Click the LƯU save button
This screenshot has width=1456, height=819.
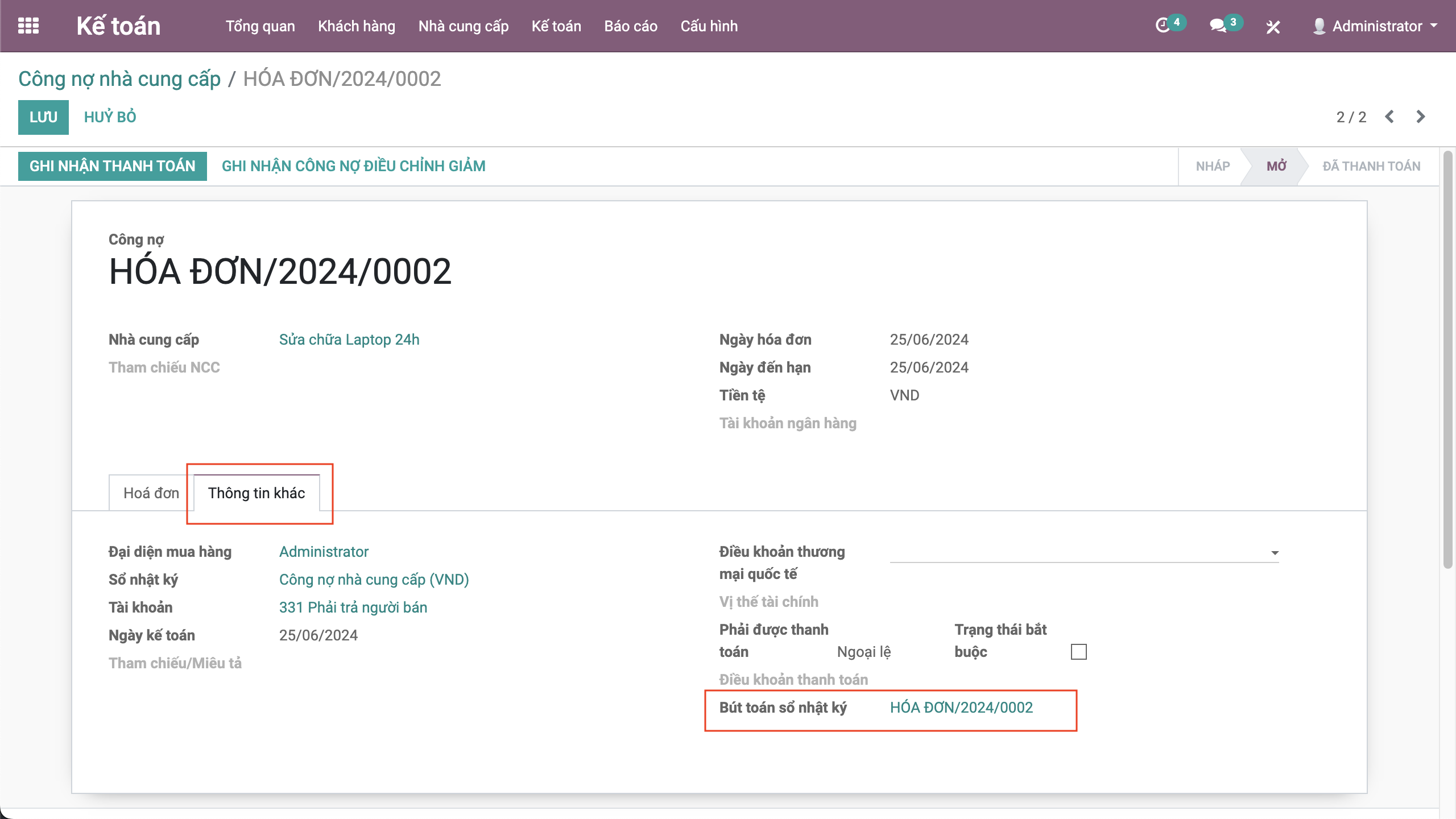pyautogui.click(x=43, y=117)
